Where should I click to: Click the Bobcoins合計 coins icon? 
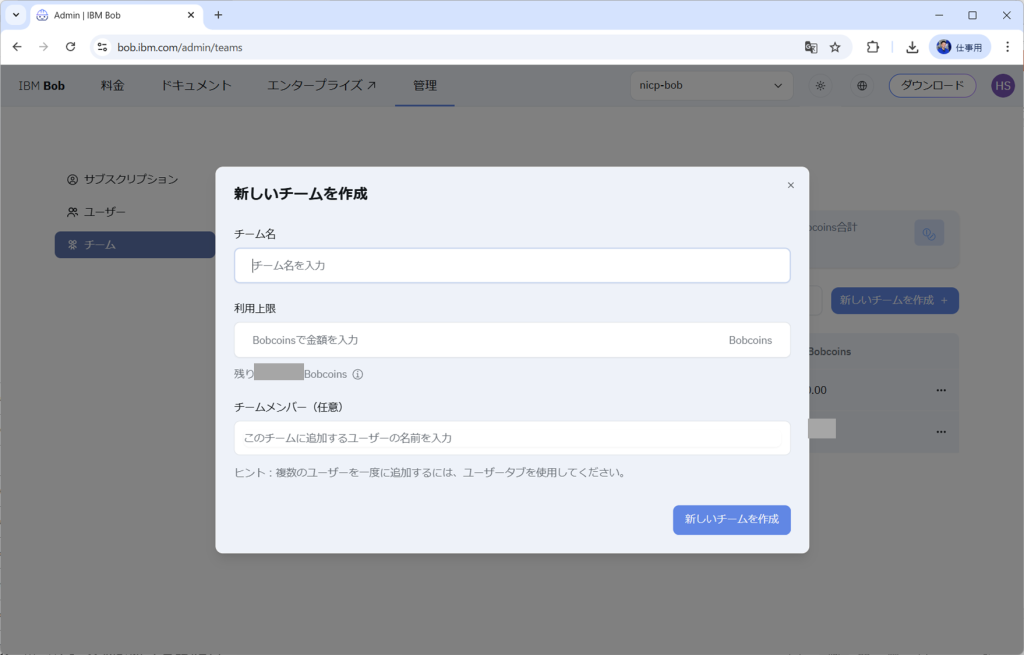(x=929, y=233)
